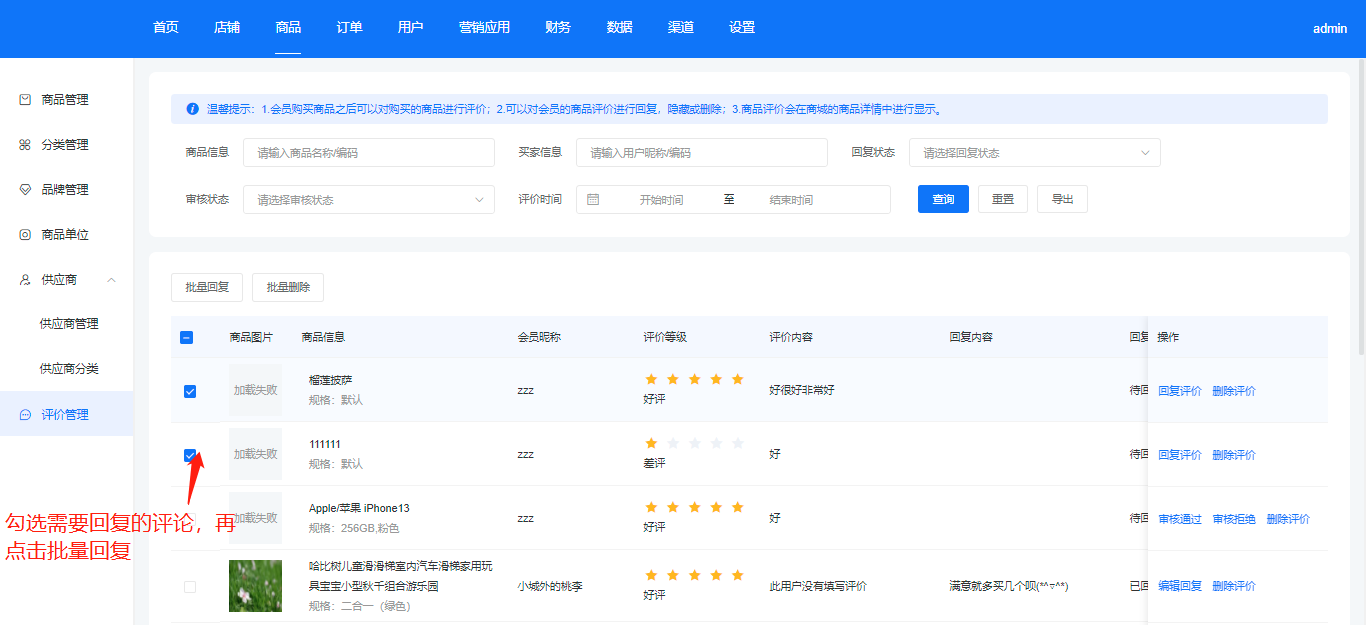1366x625 pixels.
Task: Click the 供应商 person icon
Action: pyautogui.click(x=26, y=280)
